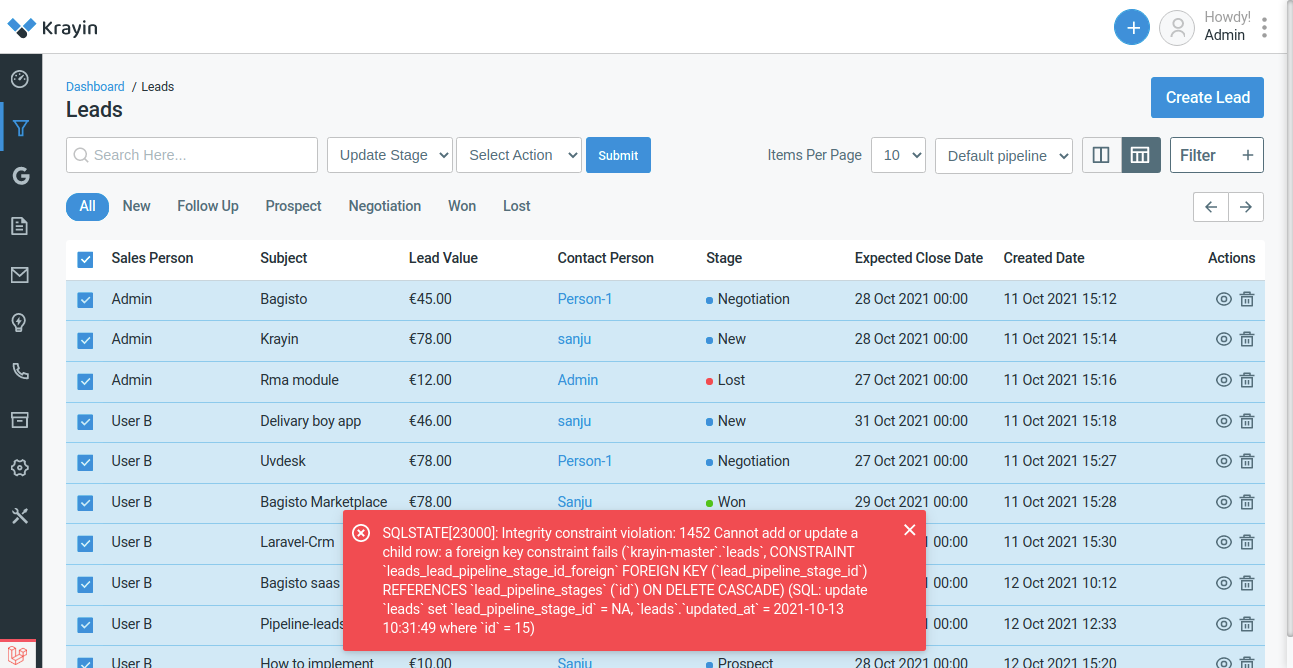
Task: Uncheck the Uvdesk row checkbox
Action: [x=85, y=462]
